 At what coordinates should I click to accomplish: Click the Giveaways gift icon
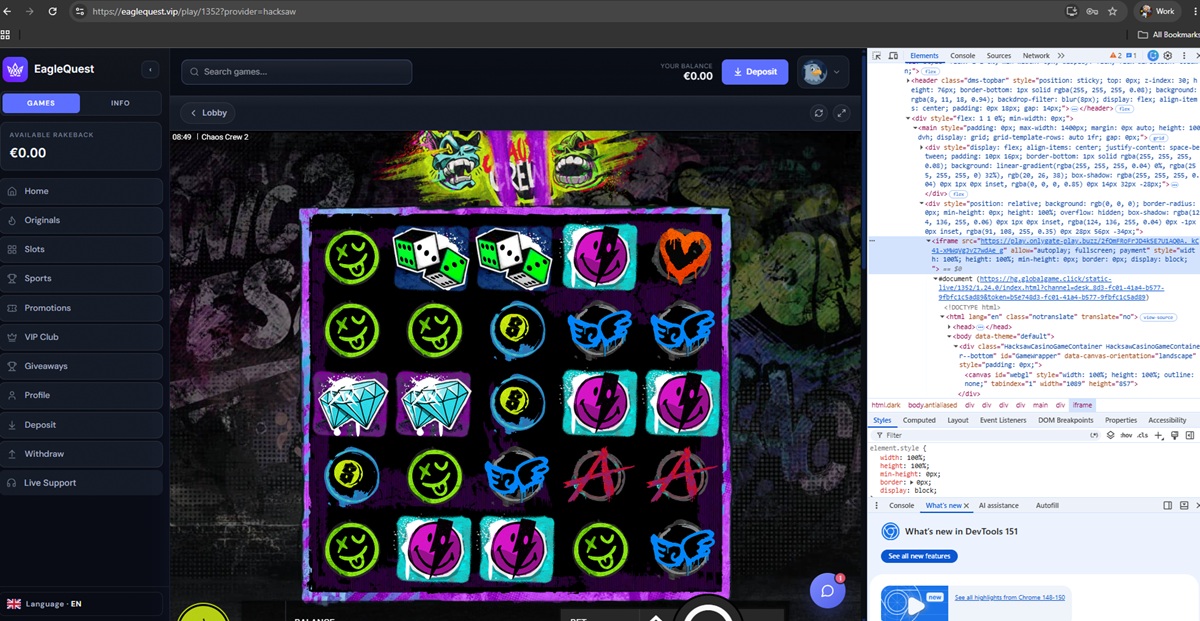(x=12, y=366)
